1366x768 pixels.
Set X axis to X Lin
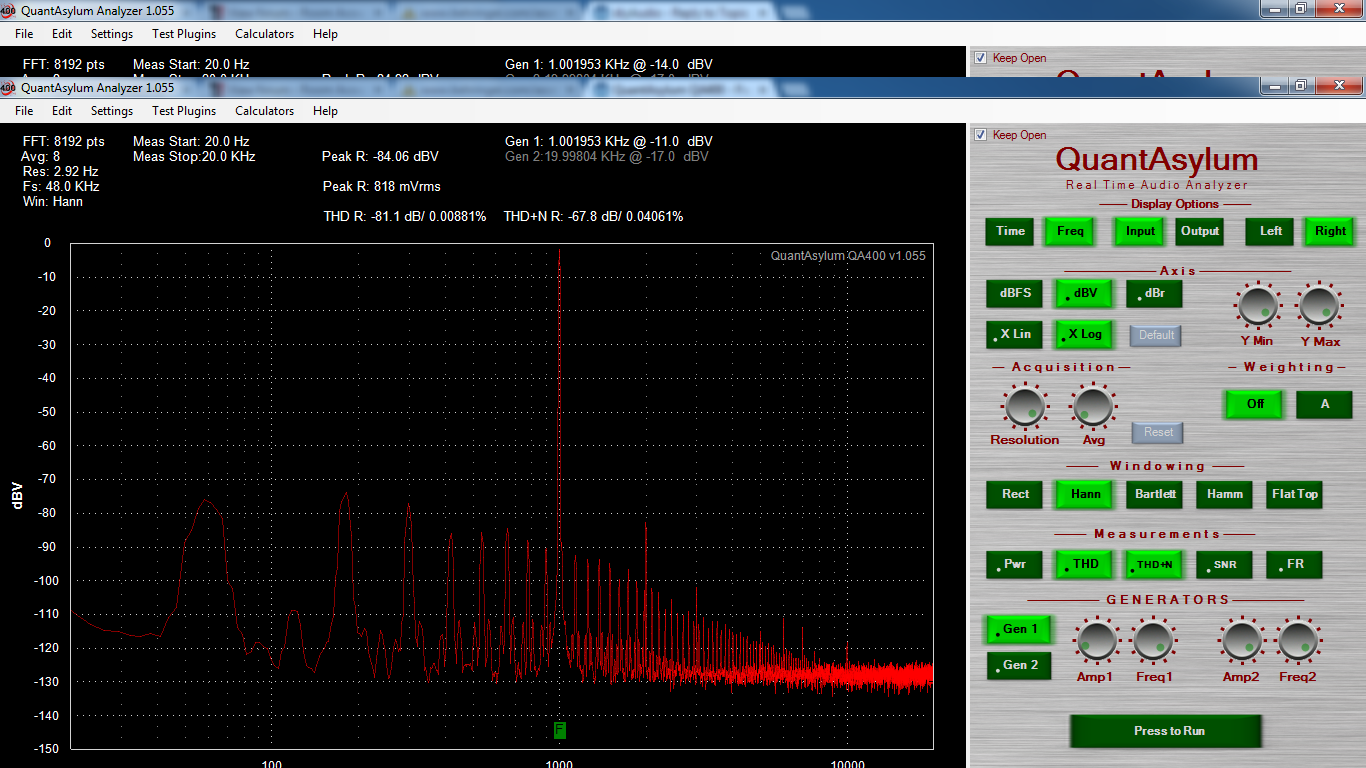point(1015,334)
